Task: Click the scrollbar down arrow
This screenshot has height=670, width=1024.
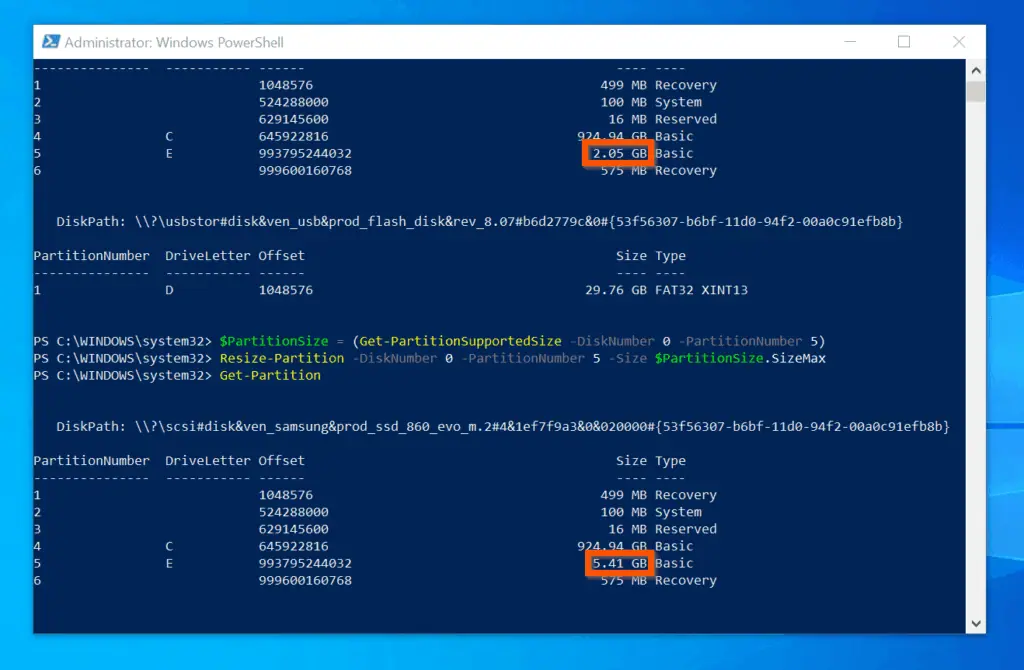Action: point(976,624)
